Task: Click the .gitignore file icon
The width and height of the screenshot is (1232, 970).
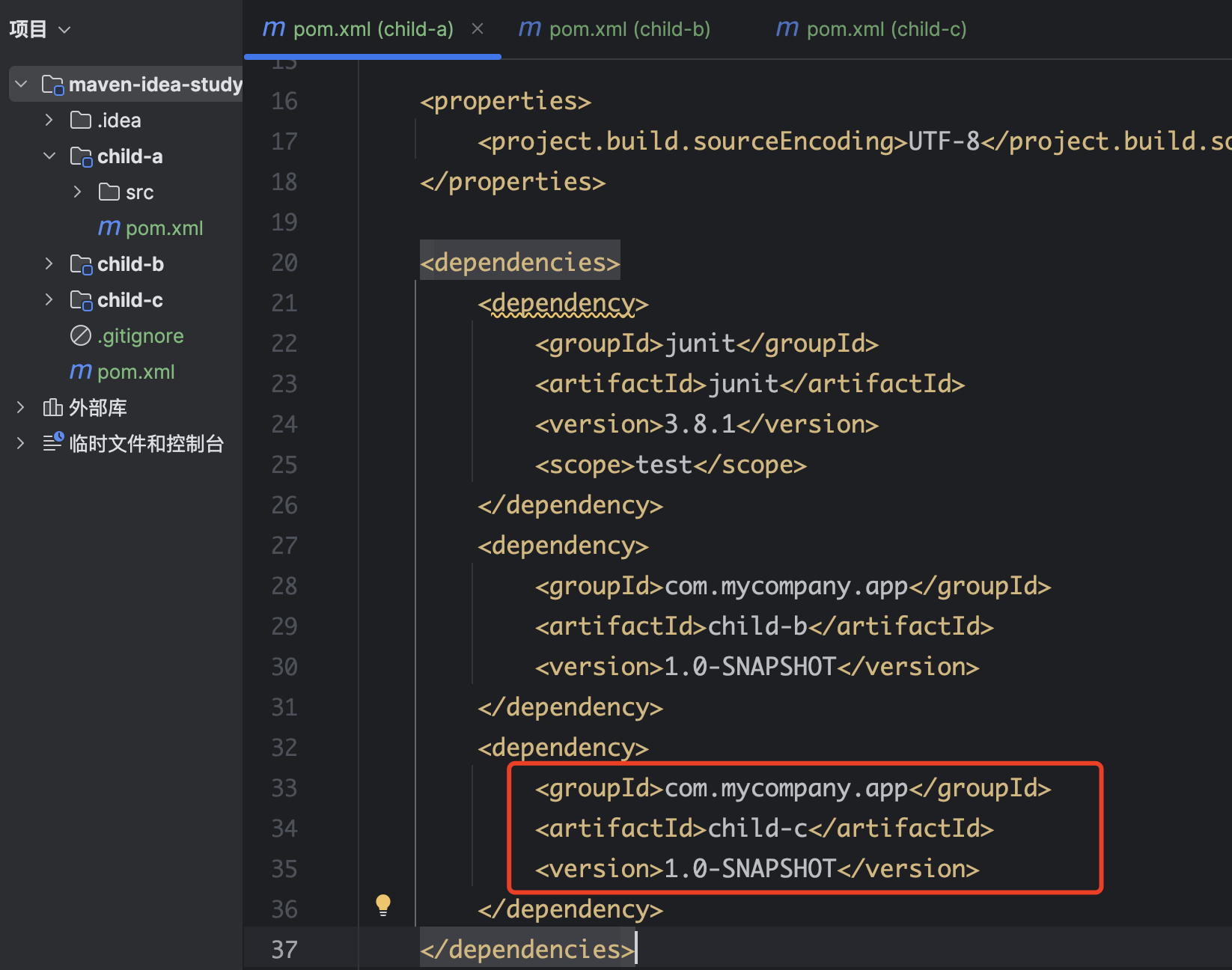Action: click(81, 336)
